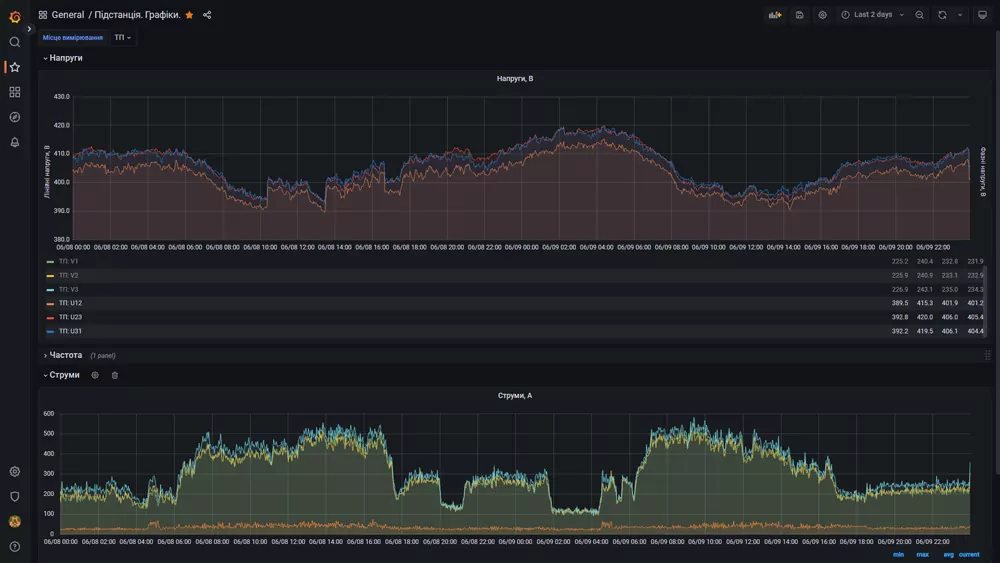Go to the General folder breadcrumb
1000x563 pixels.
(x=68, y=15)
